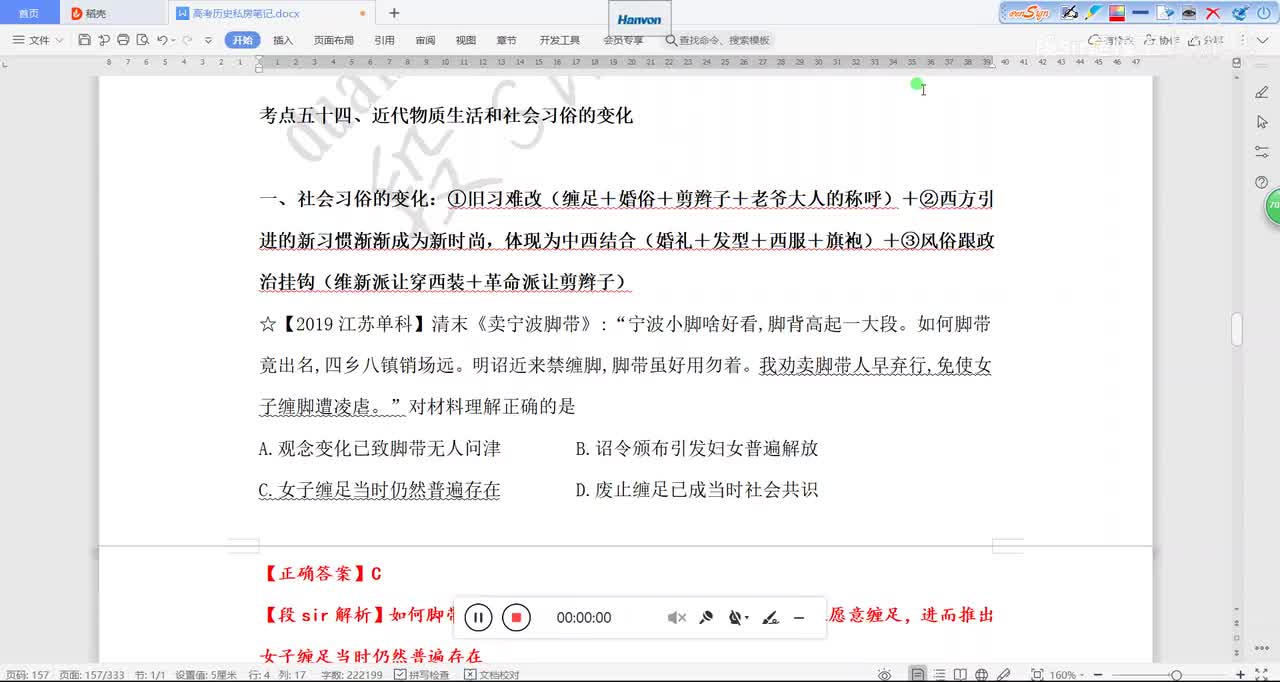Expand the undo history dropdown arrow

click(x=173, y=40)
